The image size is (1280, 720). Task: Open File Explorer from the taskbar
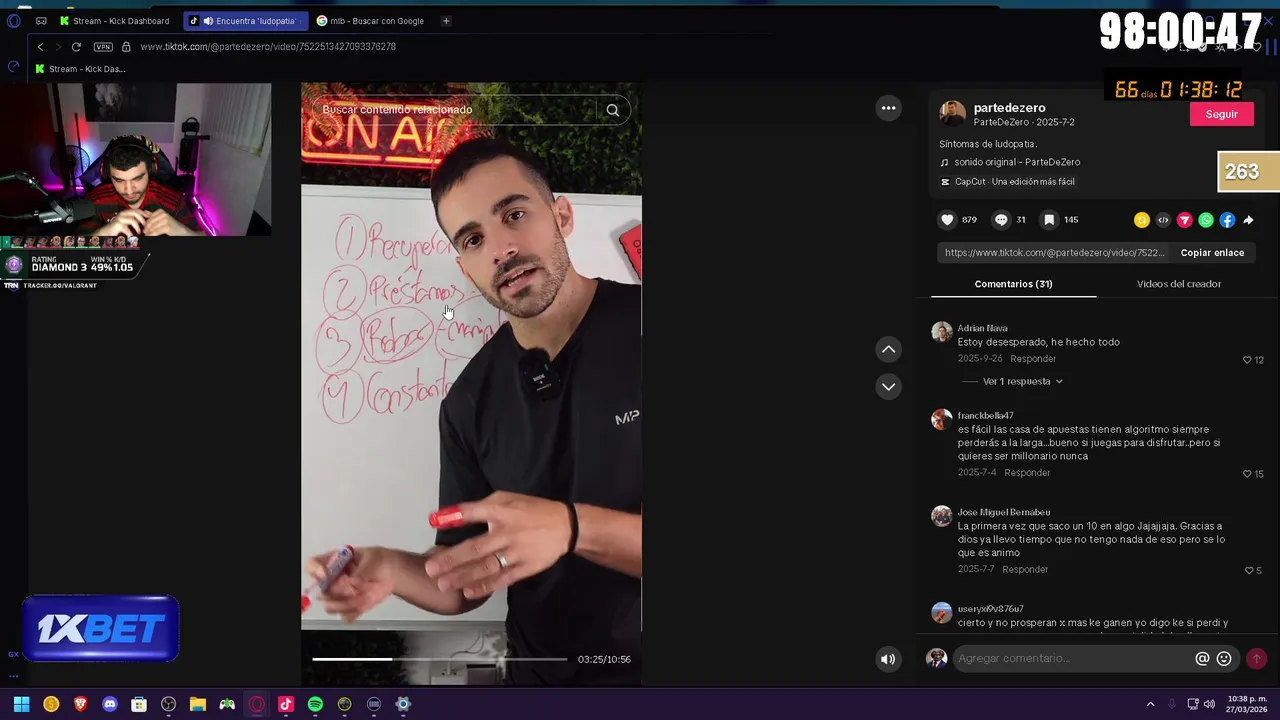coord(198,704)
